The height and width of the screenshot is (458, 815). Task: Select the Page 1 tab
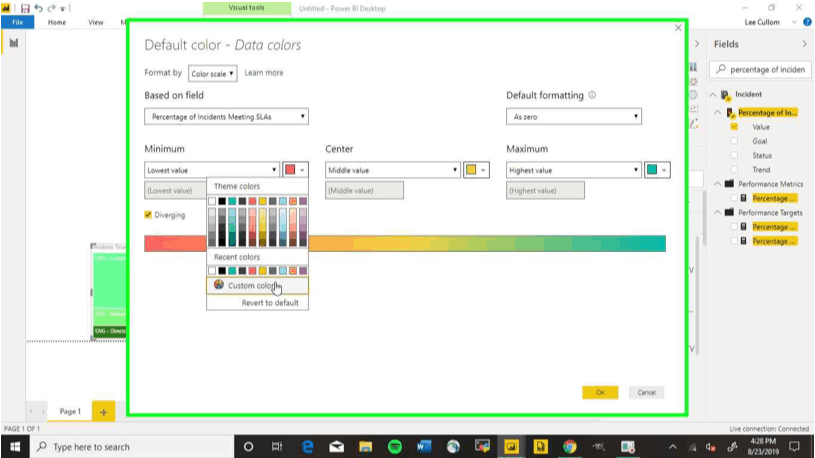click(70, 412)
